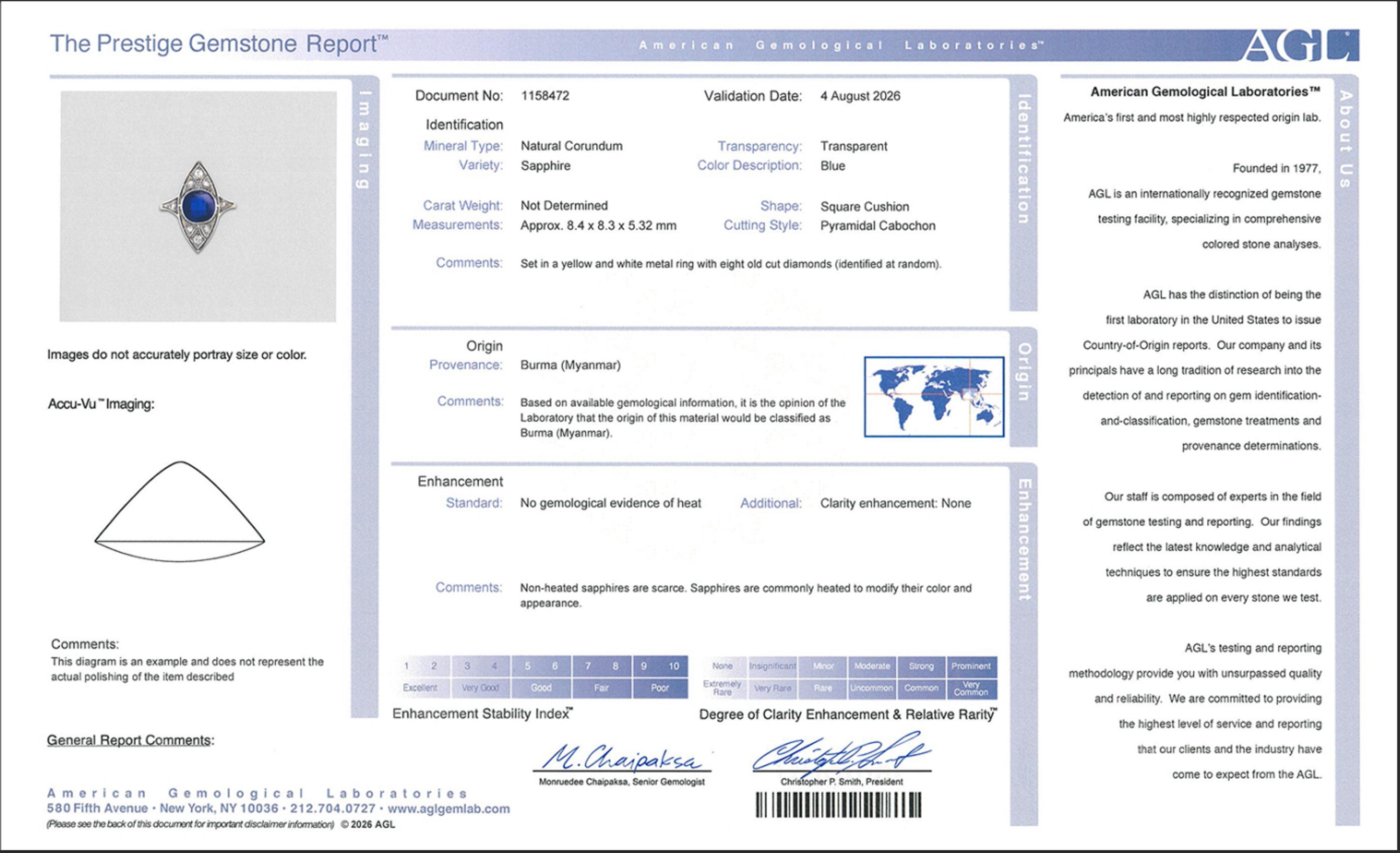Click the 'Prominent' clarity enhancement cell
Screen dimensions: 1400x853
[x=971, y=666]
